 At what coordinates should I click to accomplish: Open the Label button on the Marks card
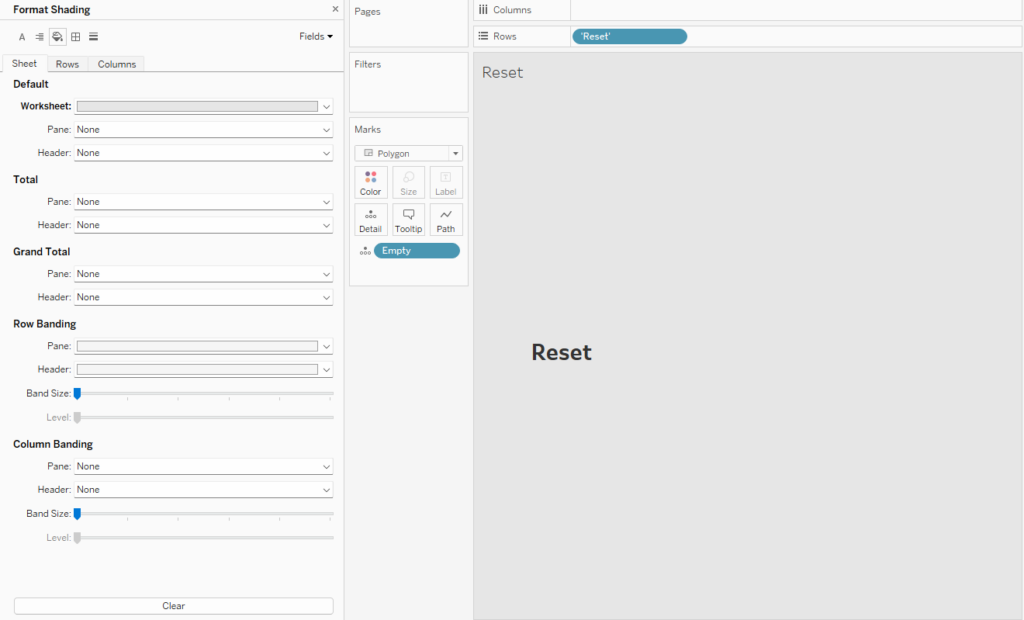click(445, 182)
